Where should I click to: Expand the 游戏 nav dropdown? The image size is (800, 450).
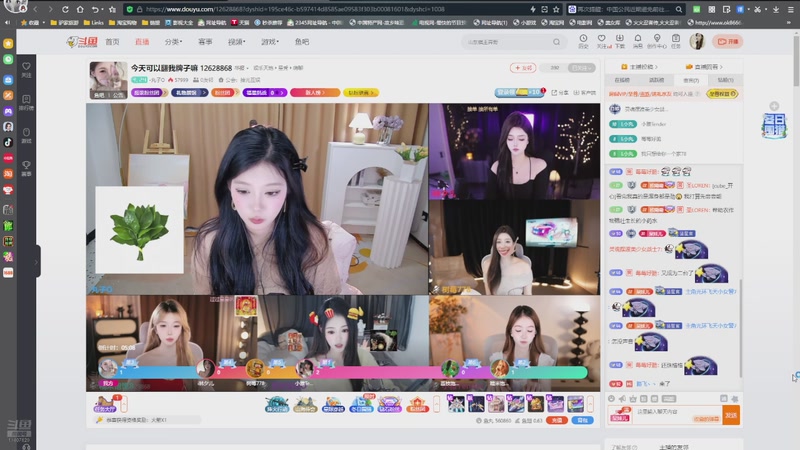pyautogui.click(x=270, y=42)
